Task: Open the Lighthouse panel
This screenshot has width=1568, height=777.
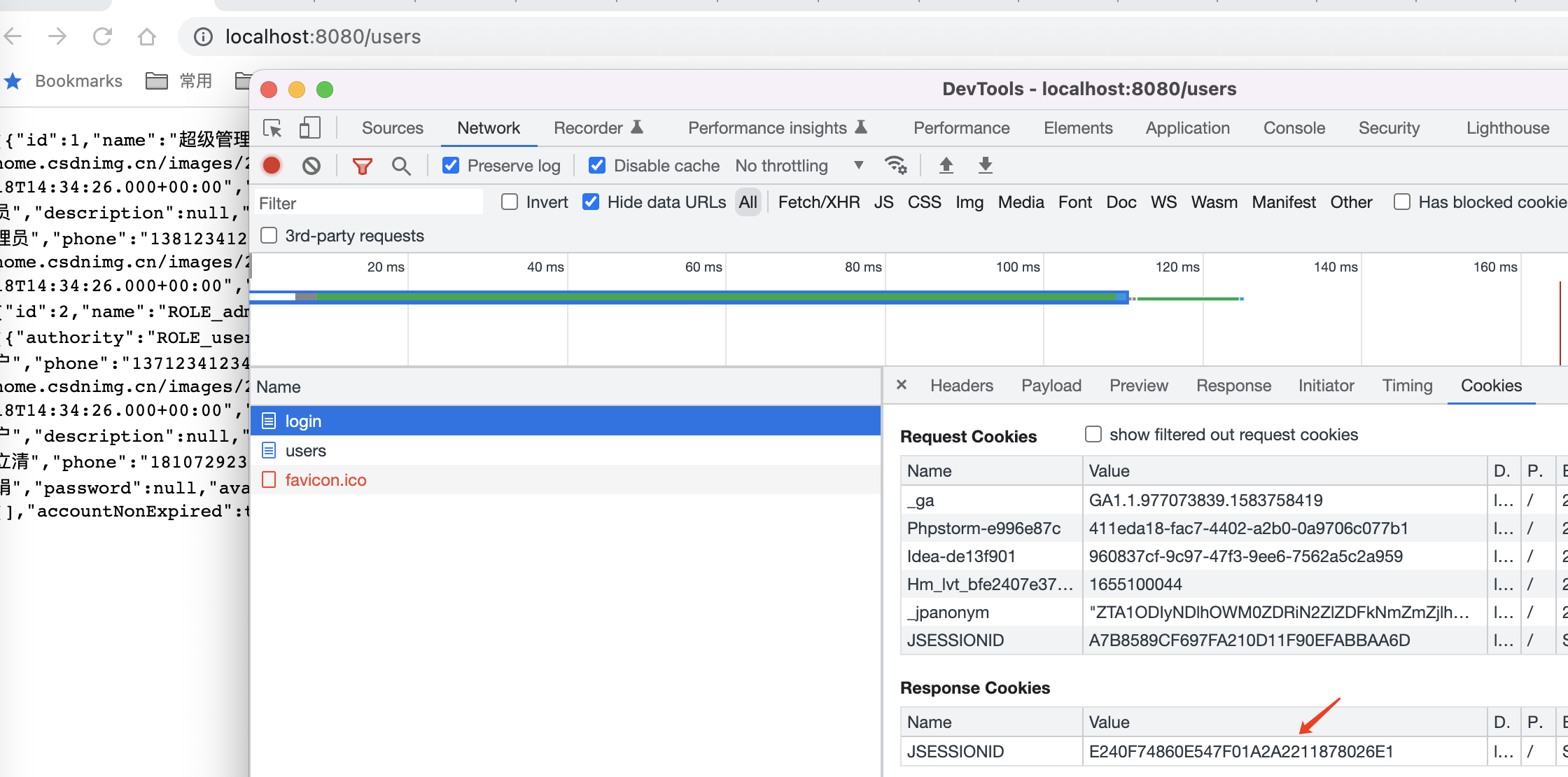Action: pyautogui.click(x=1508, y=128)
